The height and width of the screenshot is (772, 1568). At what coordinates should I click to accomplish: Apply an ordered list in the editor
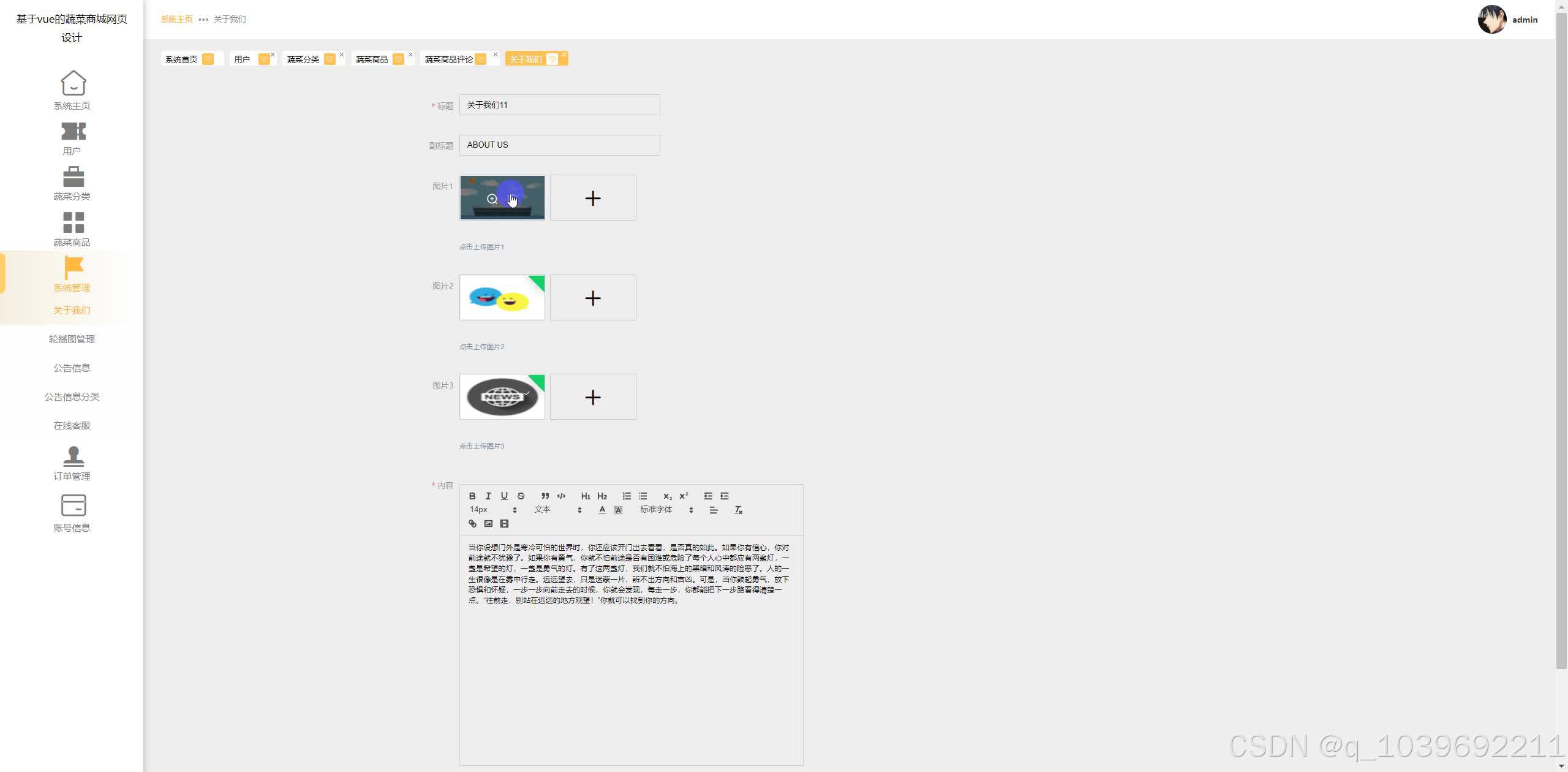(x=627, y=496)
